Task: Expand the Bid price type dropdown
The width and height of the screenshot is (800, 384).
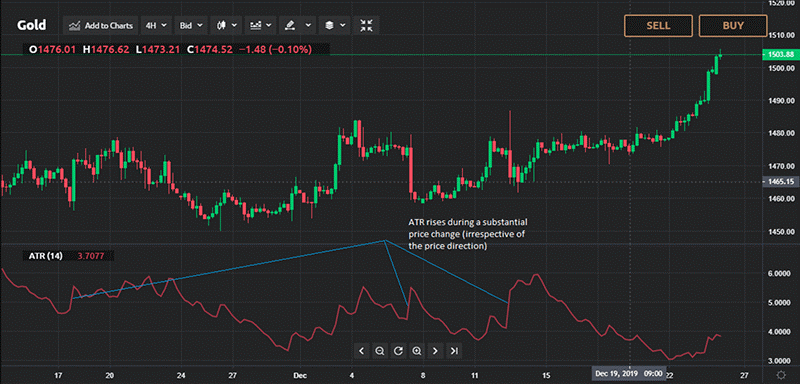Action: pos(191,25)
